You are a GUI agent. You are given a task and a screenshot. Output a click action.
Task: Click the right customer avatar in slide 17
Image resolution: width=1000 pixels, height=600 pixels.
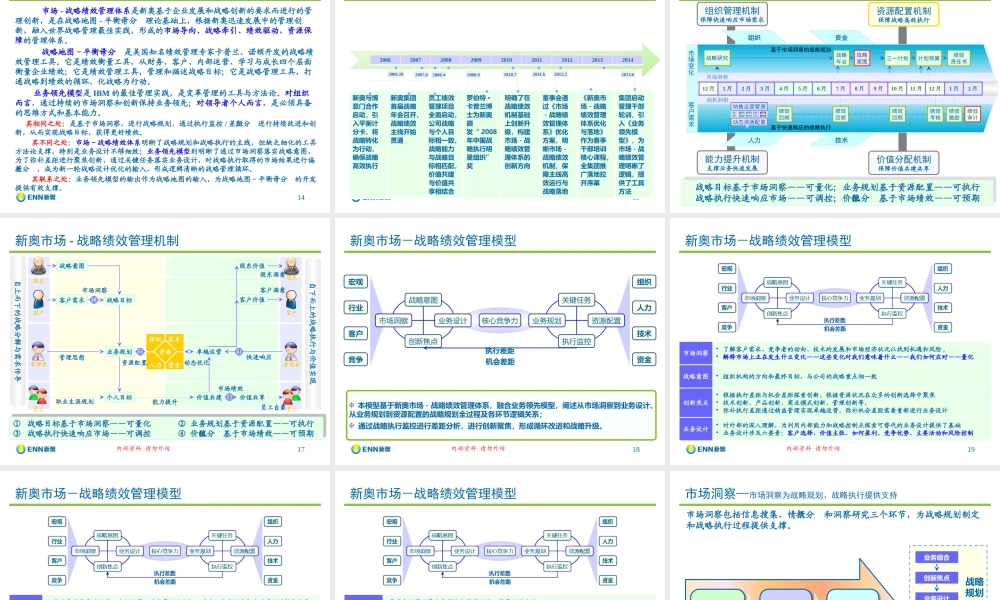(291, 298)
